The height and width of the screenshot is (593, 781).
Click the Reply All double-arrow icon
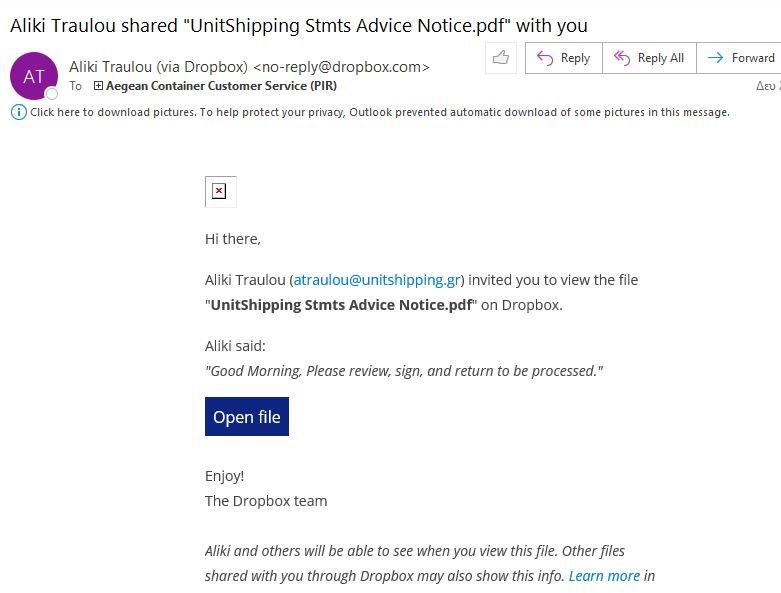(x=622, y=58)
